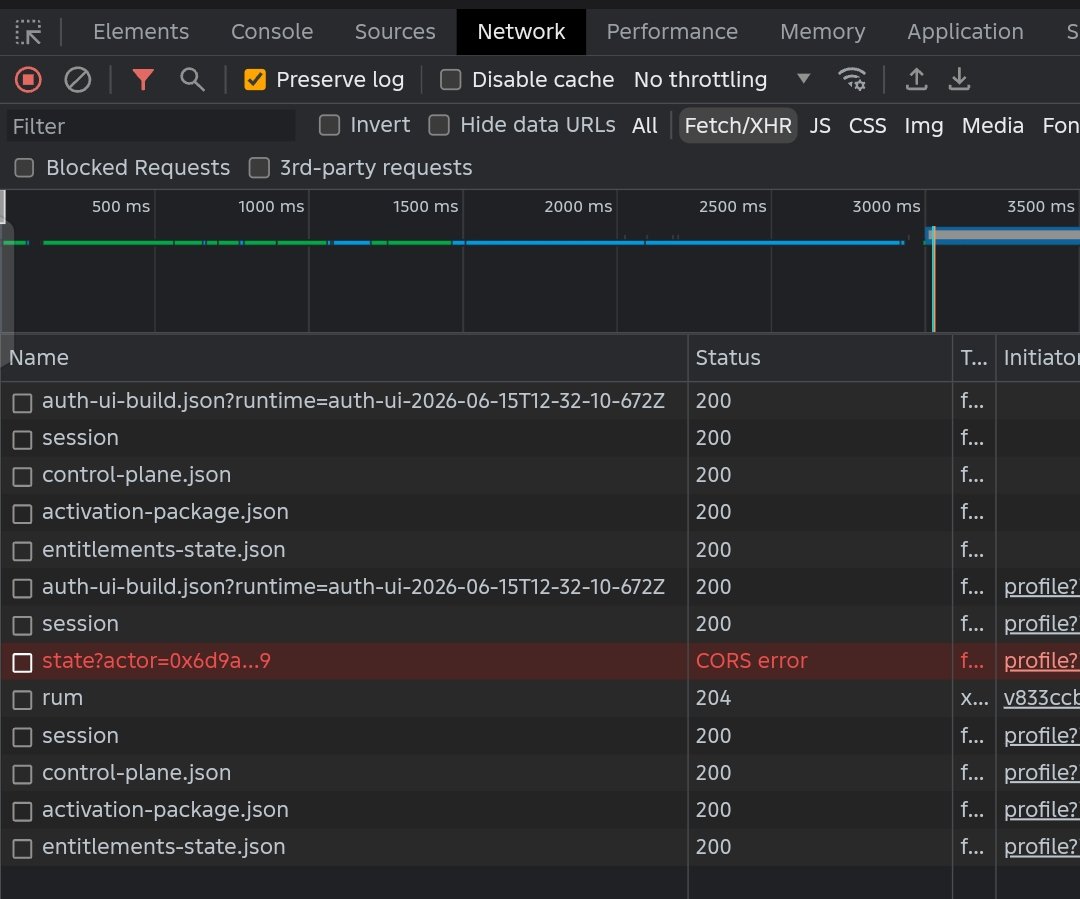Sort by the Initiator column header

(1040, 358)
